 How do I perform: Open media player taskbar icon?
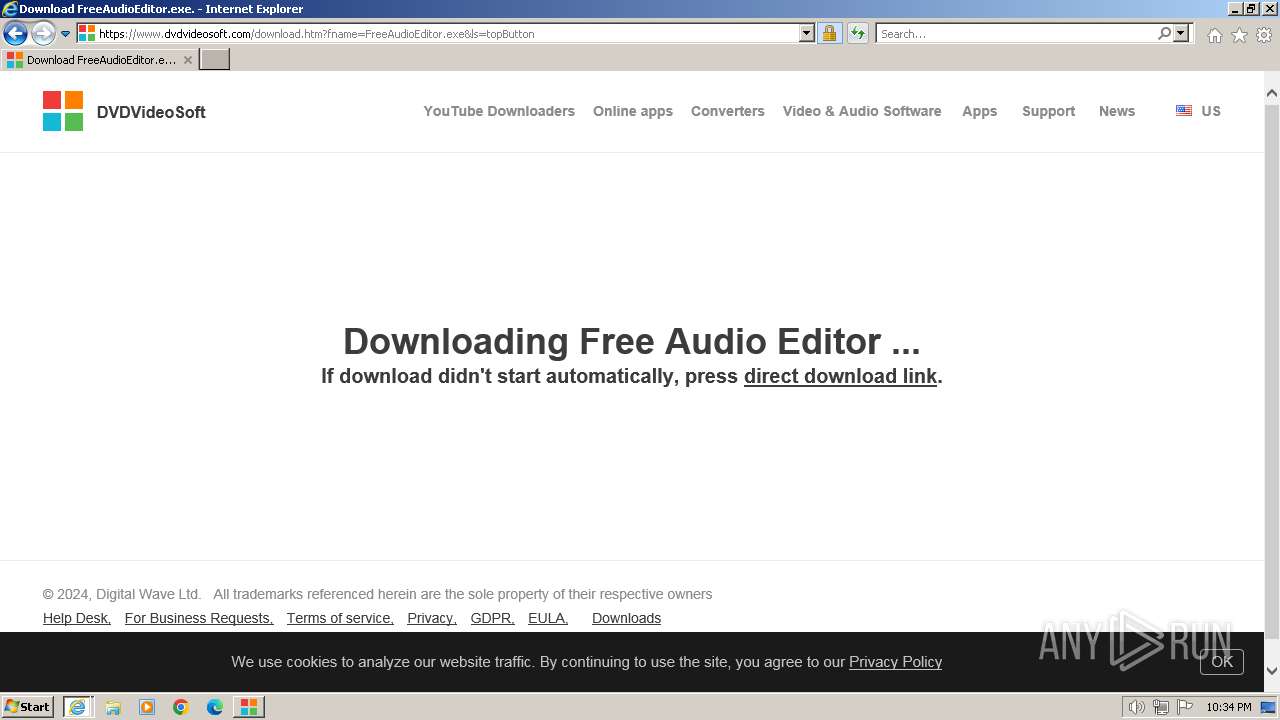pos(147,707)
